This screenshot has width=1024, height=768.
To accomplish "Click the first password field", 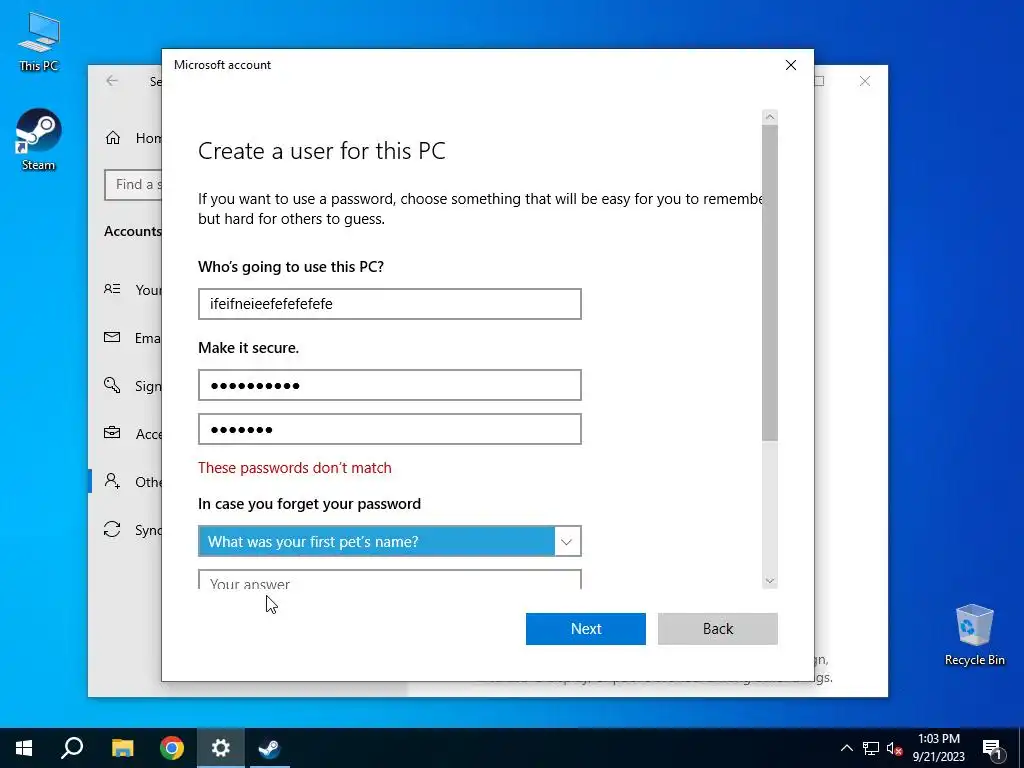I will (x=390, y=385).
